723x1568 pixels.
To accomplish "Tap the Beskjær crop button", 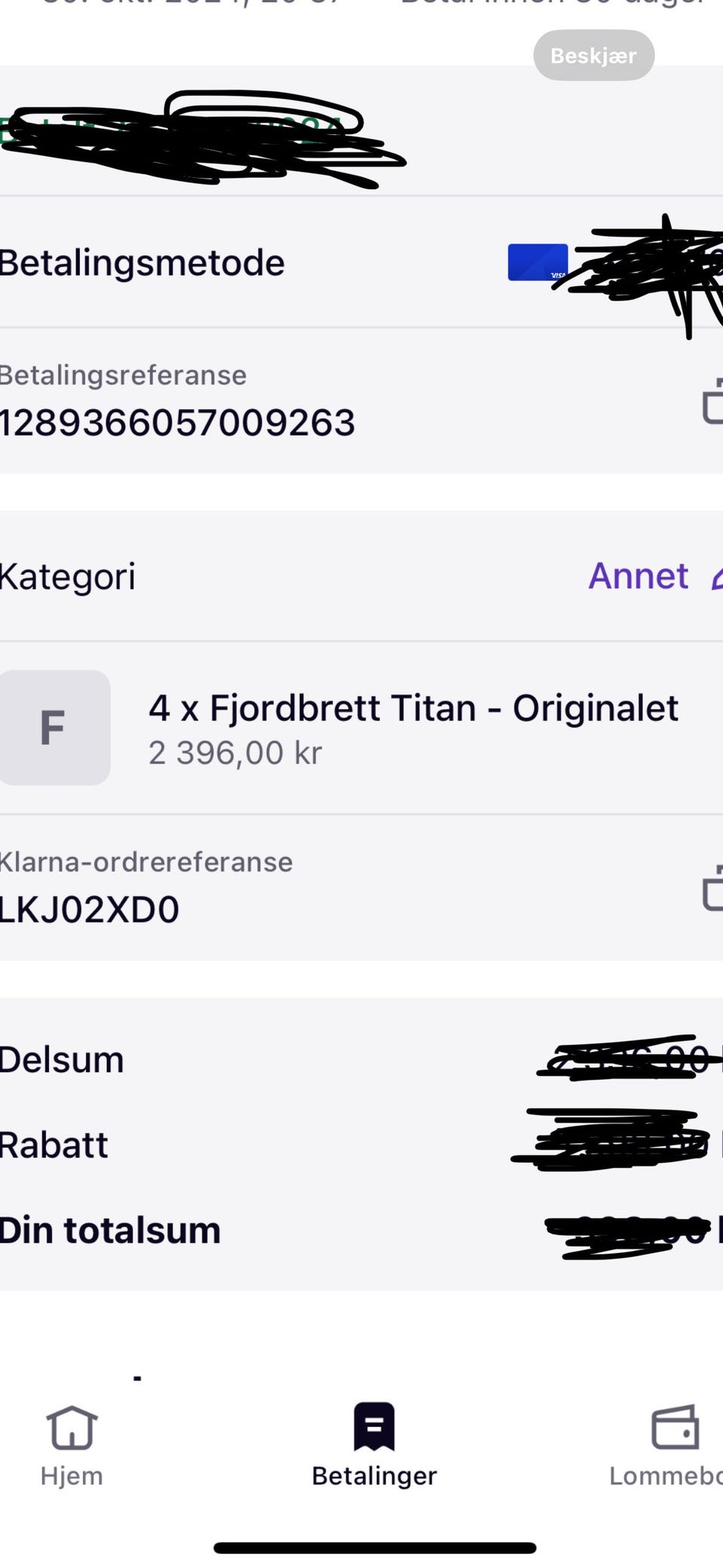I will [x=593, y=55].
